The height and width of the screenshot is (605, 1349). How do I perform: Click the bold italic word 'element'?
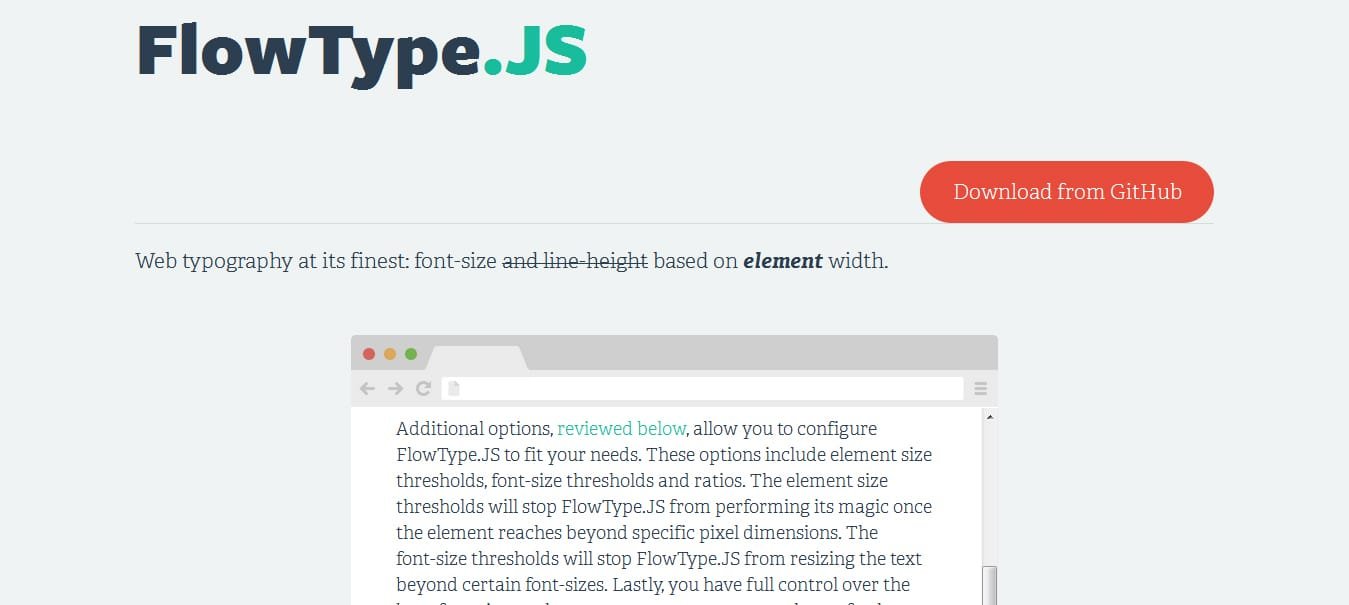[x=783, y=262]
